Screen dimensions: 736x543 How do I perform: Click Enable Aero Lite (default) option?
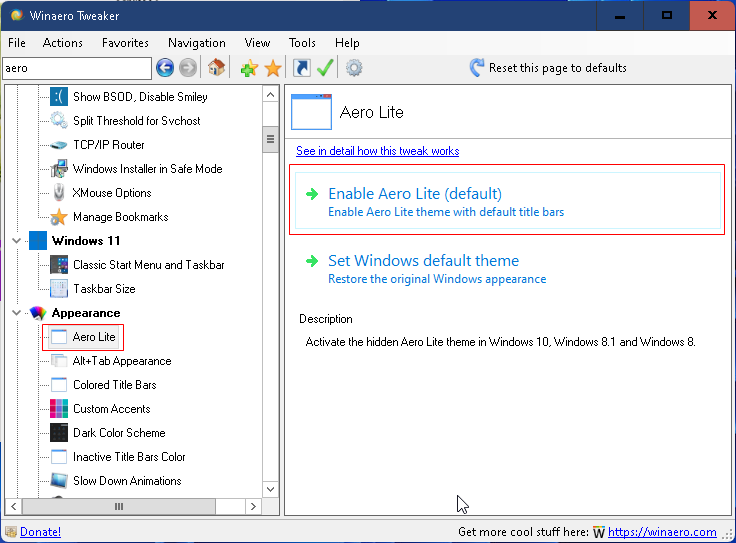tap(507, 200)
